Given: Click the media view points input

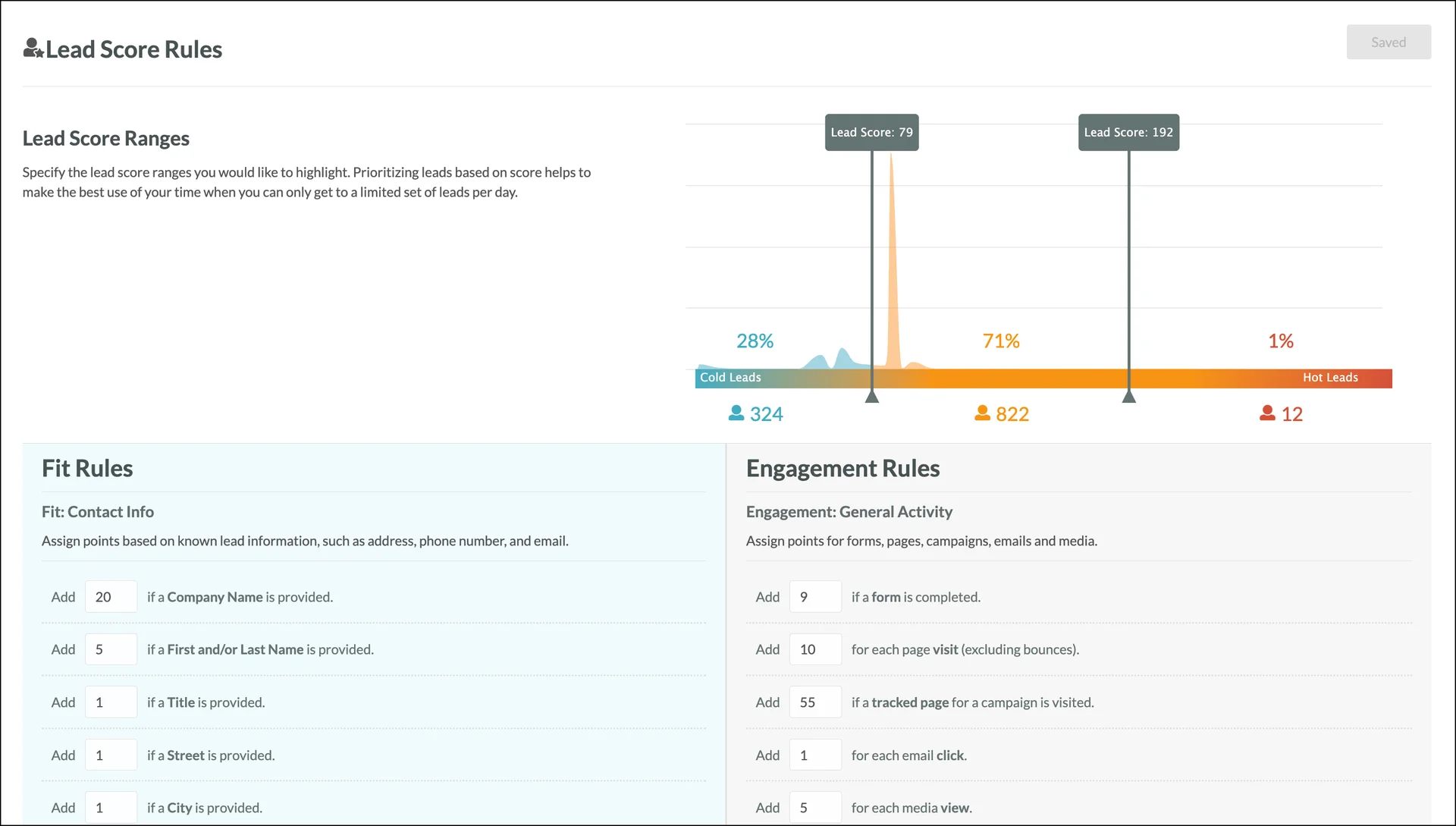Looking at the screenshot, I should (x=815, y=808).
